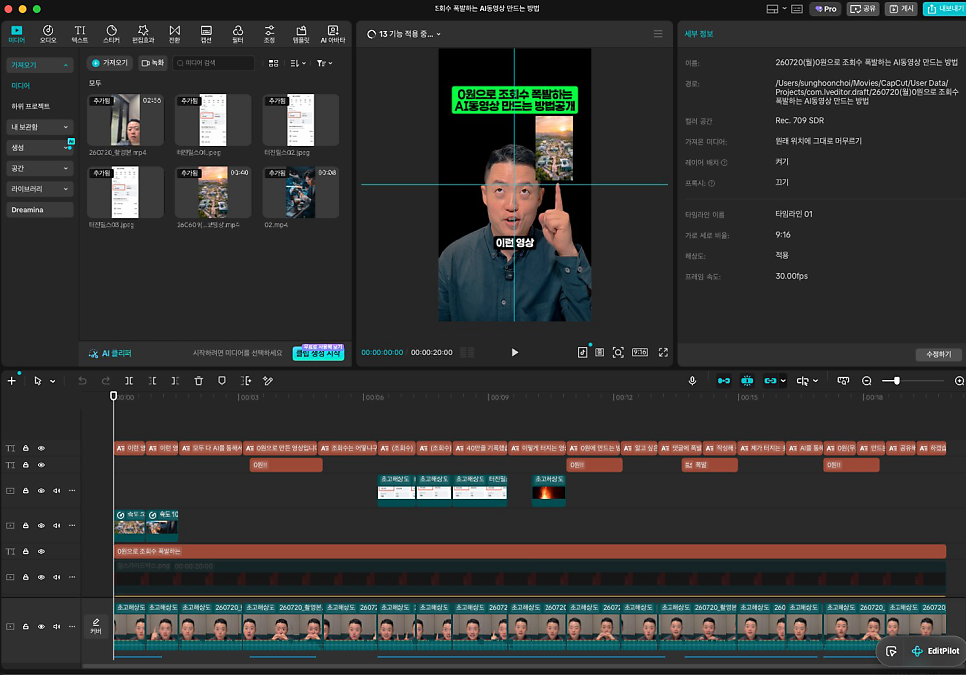
Task: Click the redo arrow in timeline toolbar
Action: point(105,381)
